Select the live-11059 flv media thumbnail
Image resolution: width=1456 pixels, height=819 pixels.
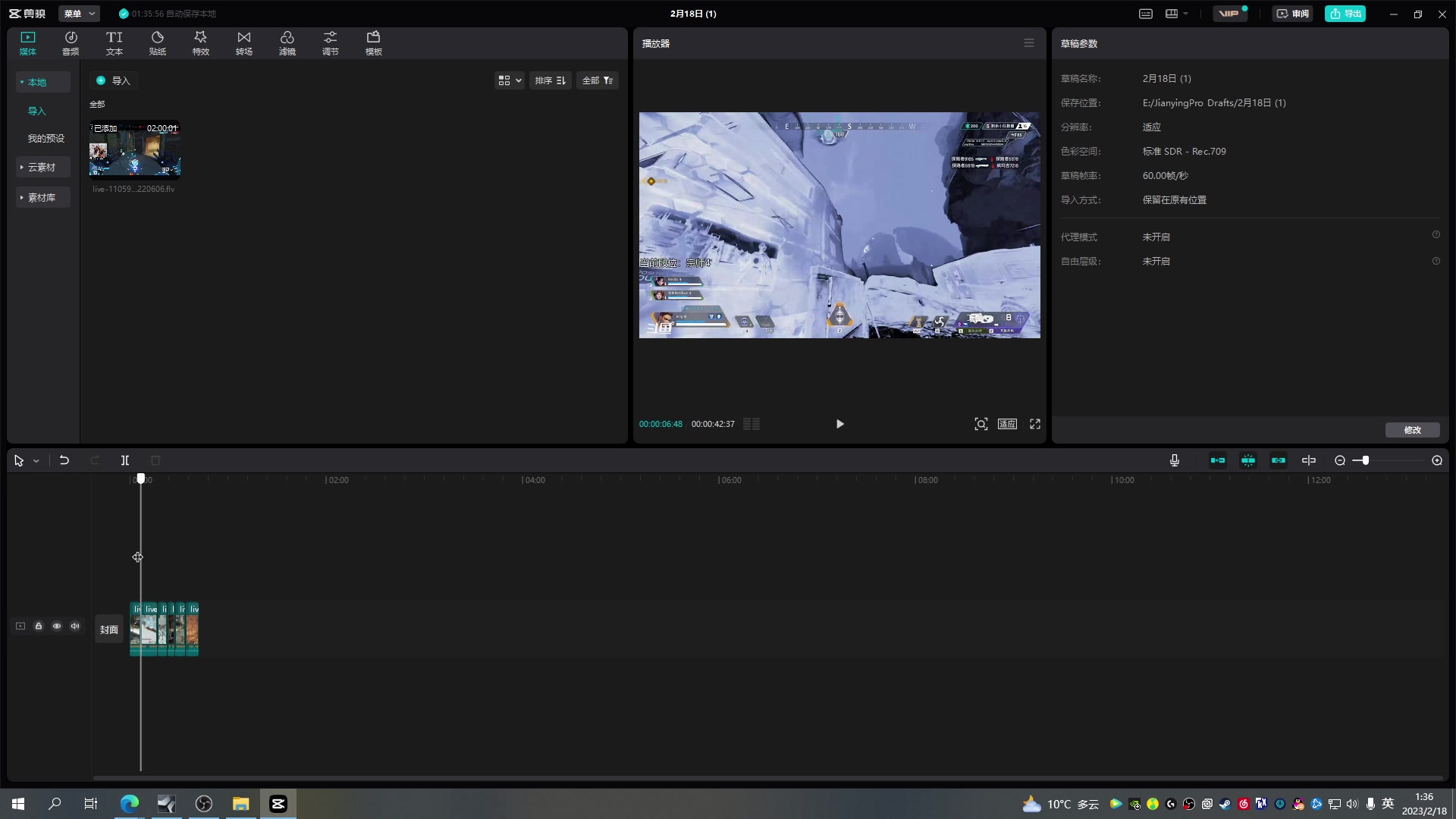tap(135, 149)
